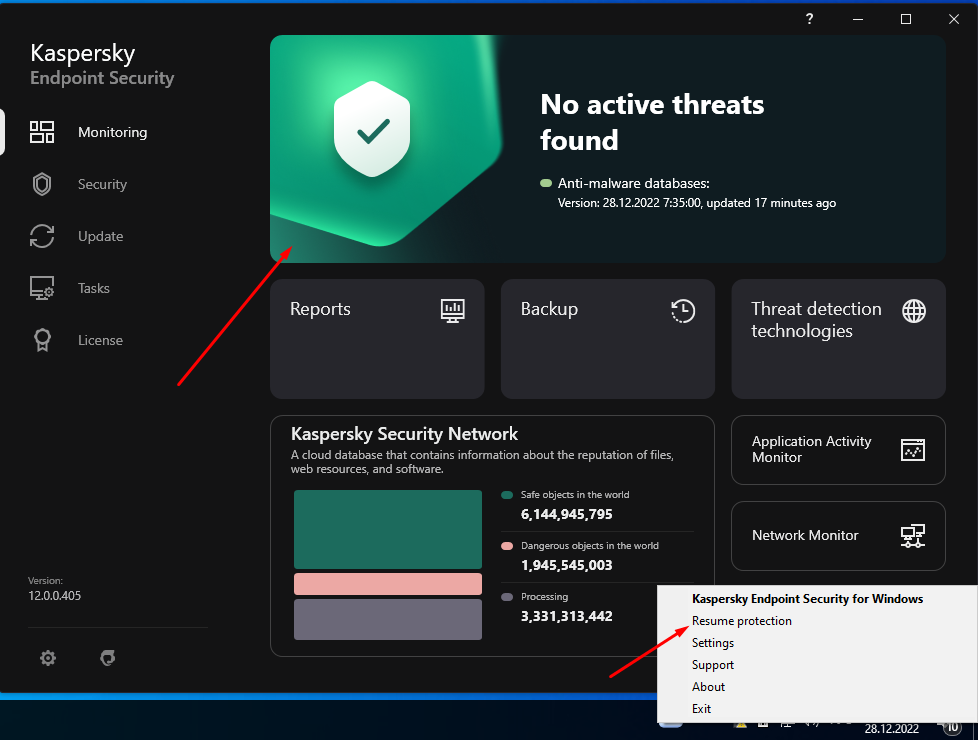Click the safe objects count 6,144,945,795
Screen dimensions: 978x740
point(566,514)
